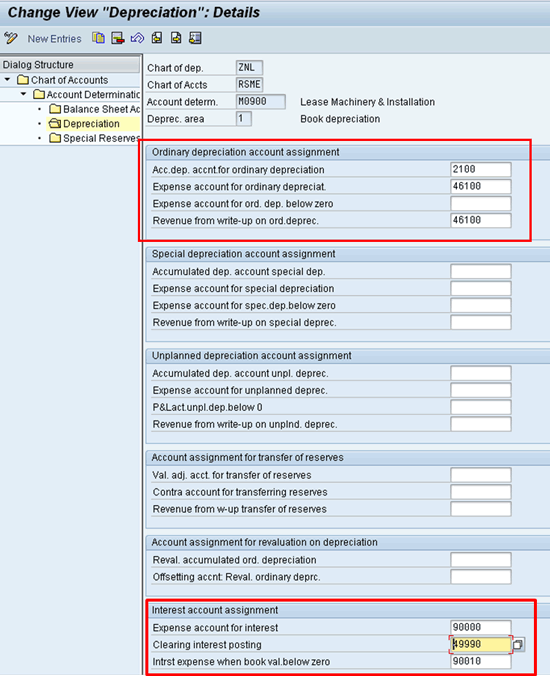Click the New Entries button
550x676 pixels.
(x=54, y=39)
